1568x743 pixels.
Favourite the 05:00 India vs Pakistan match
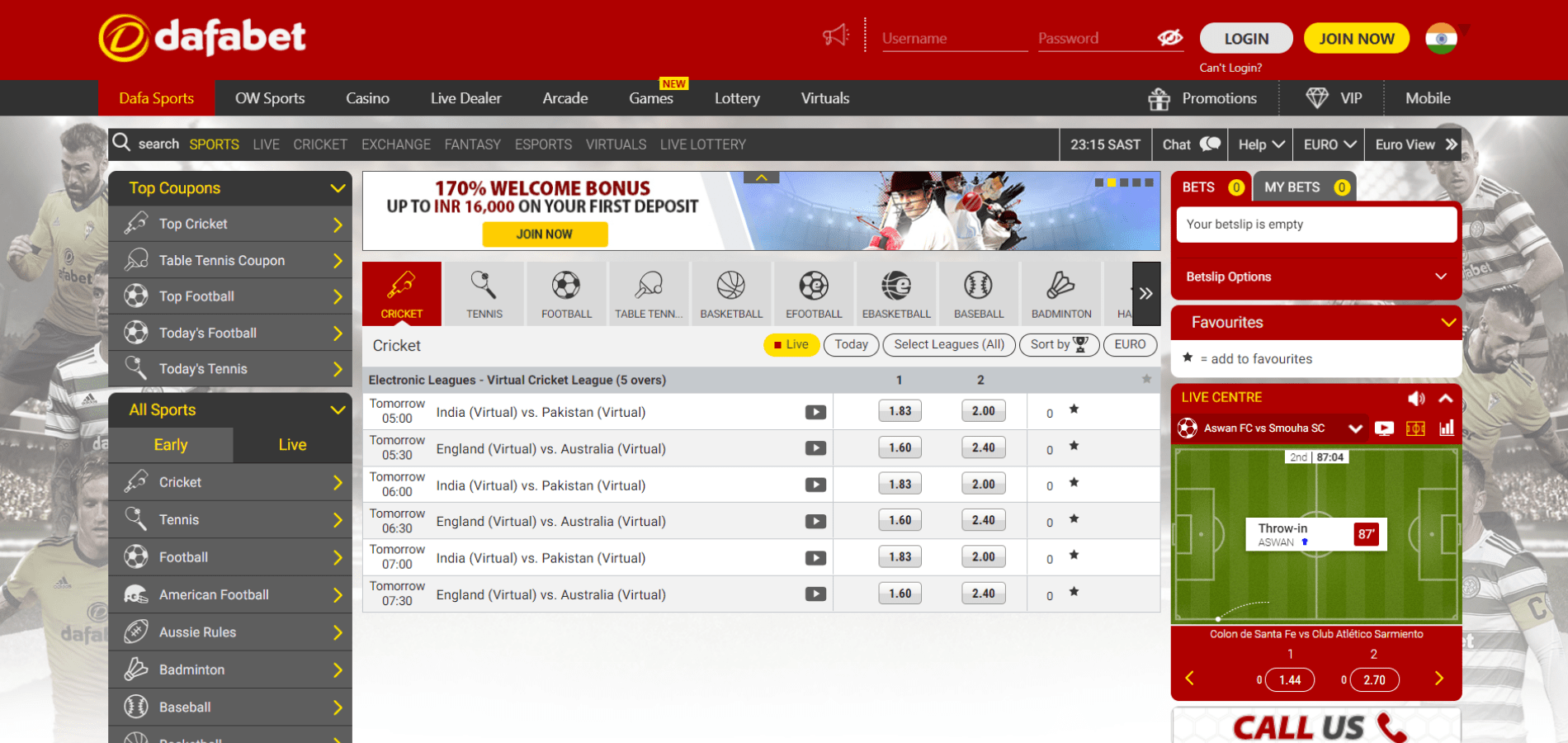pyautogui.click(x=1074, y=409)
